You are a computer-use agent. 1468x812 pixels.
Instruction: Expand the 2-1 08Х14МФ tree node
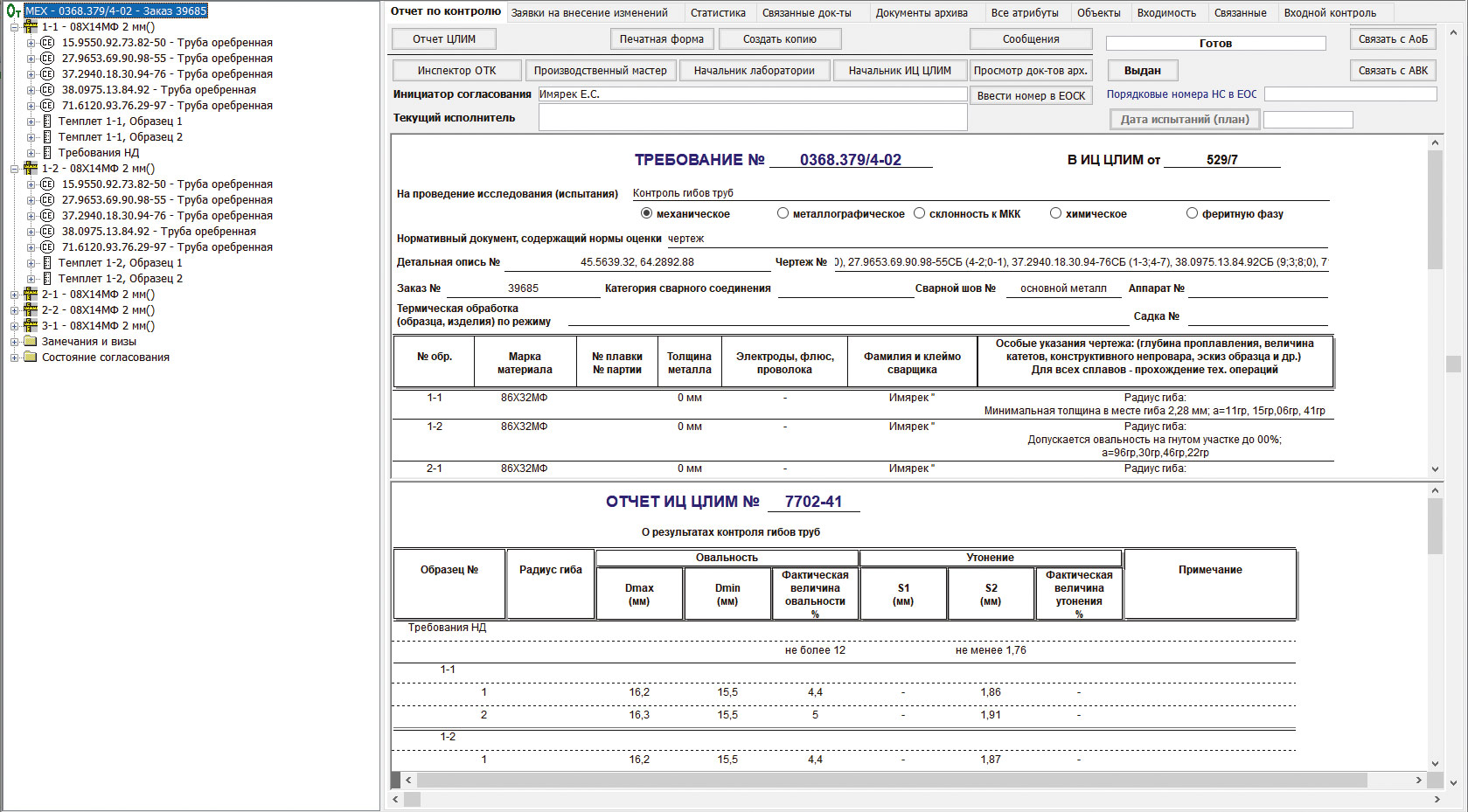(x=14, y=295)
